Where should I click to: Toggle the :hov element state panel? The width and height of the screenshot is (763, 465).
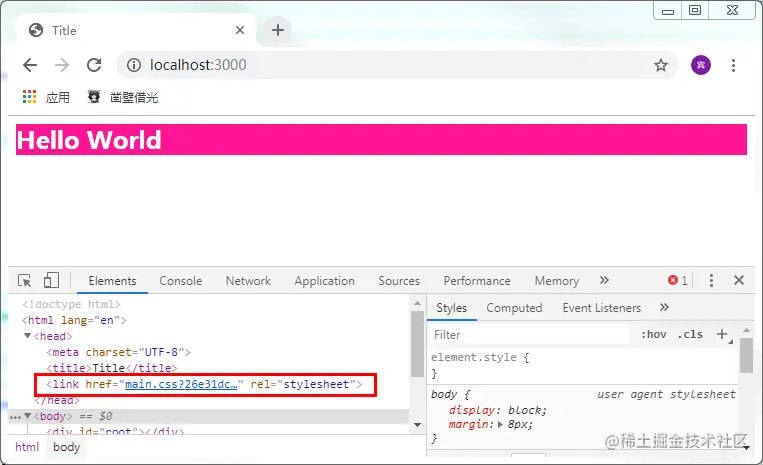pos(654,335)
